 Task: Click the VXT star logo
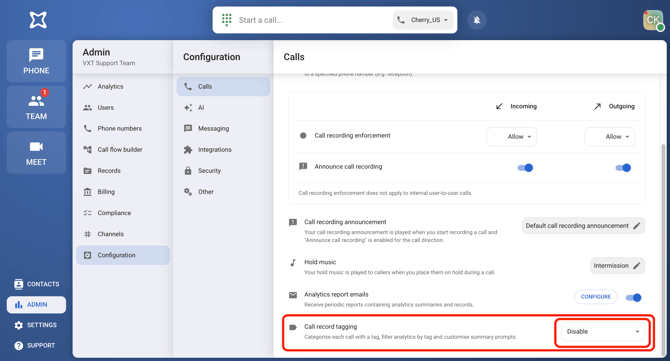38,20
